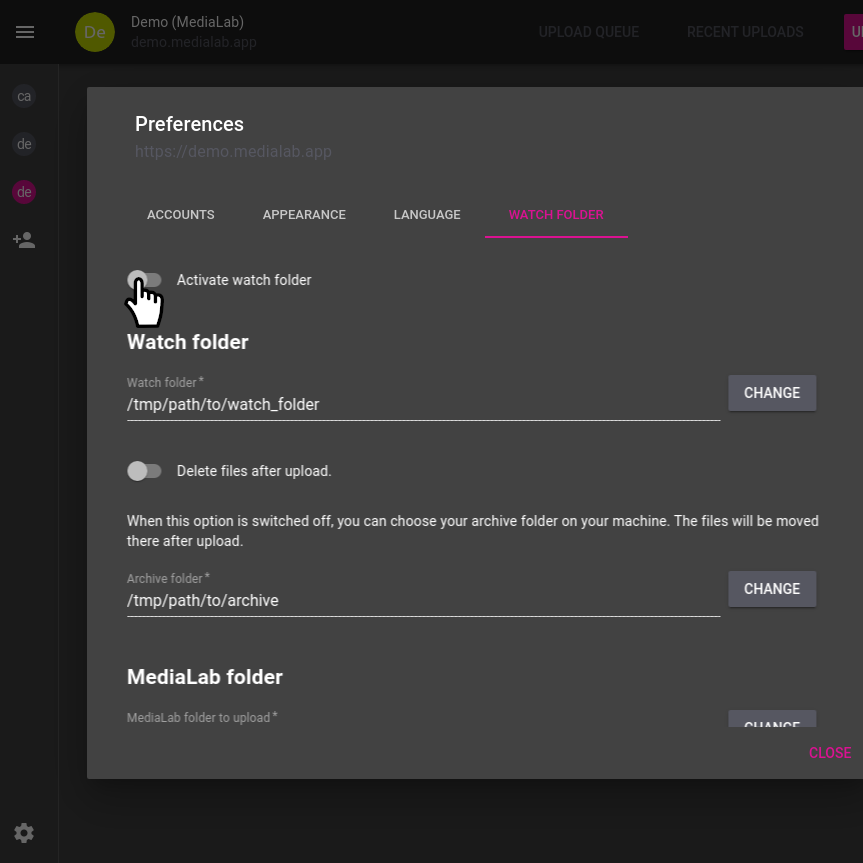Close the Preferences dialog
Viewport: 863px width, 863px height.
[x=829, y=752]
